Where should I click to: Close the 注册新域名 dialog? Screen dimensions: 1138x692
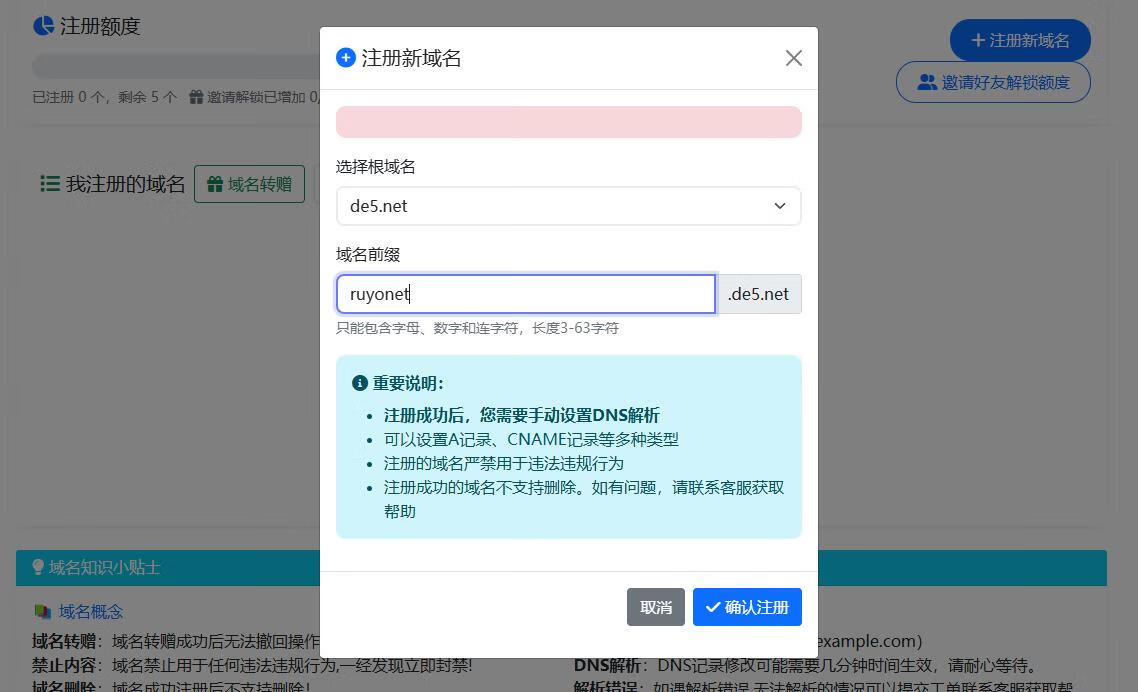pyautogui.click(x=793, y=58)
